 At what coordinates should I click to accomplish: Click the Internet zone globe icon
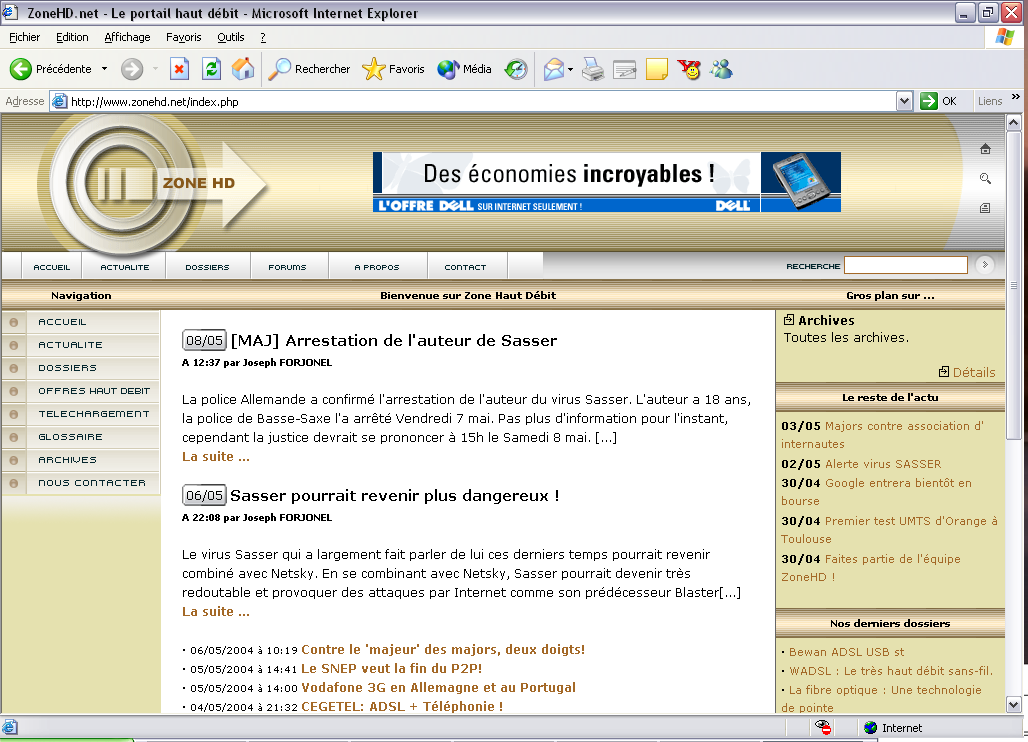pyautogui.click(x=871, y=728)
